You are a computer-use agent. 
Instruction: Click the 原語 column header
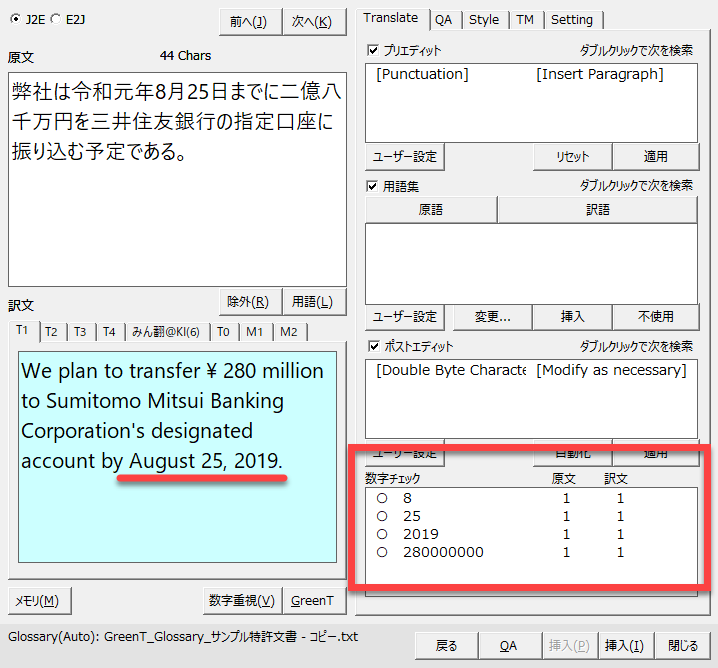[431, 210]
